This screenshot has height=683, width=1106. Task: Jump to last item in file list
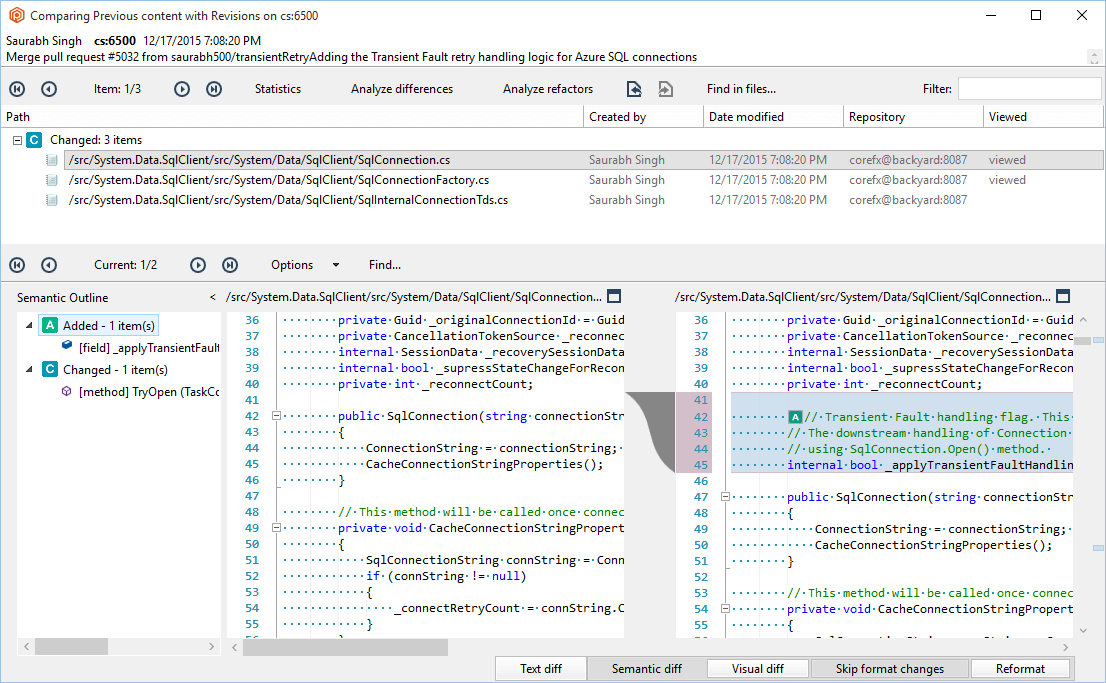(214, 89)
